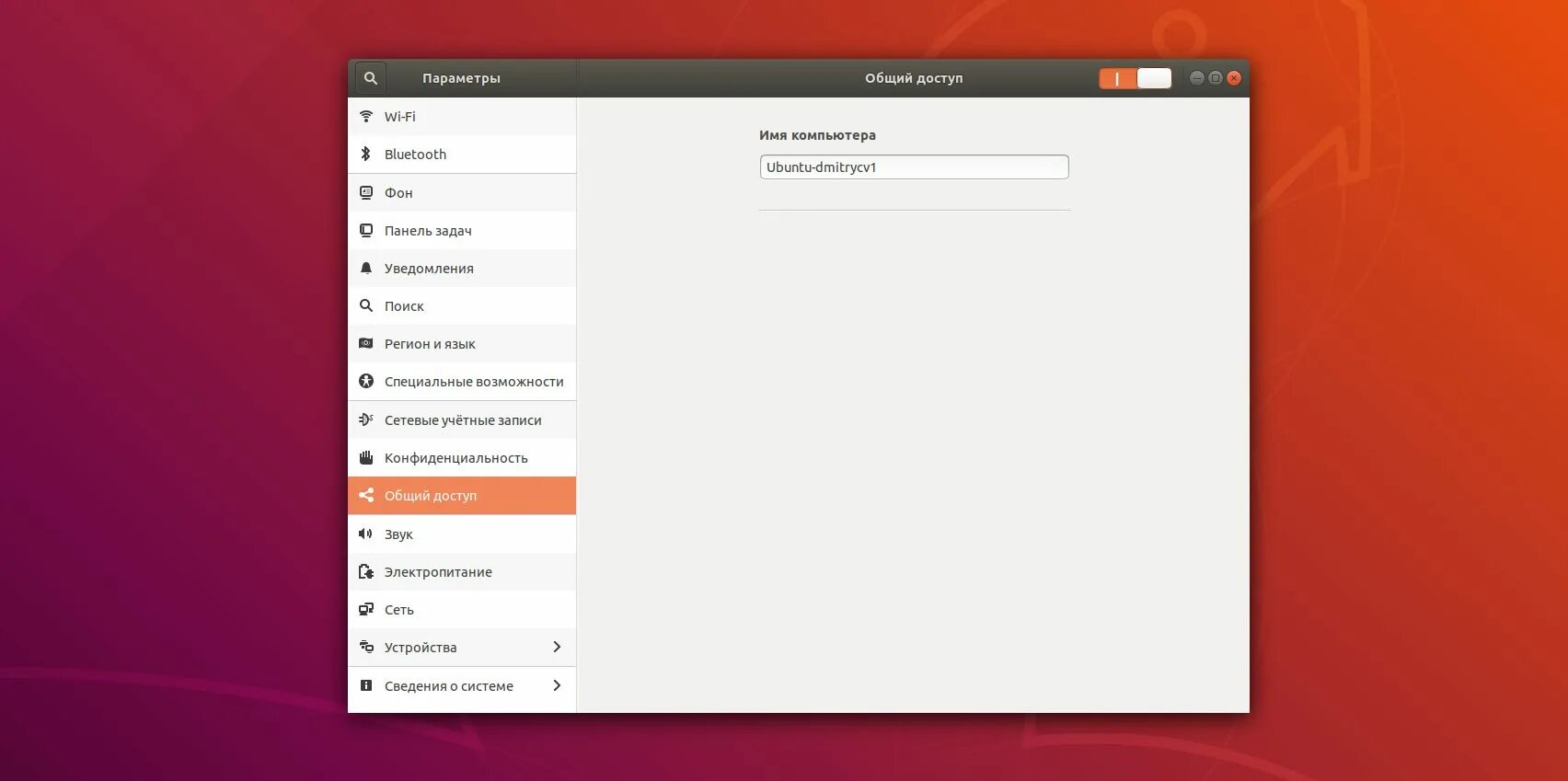
Task: Click the Звук speaker icon
Action: click(366, 534)
